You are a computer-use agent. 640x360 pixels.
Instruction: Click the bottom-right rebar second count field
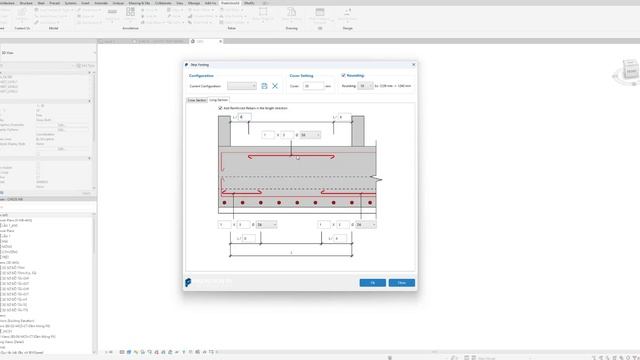click(343, 224)
